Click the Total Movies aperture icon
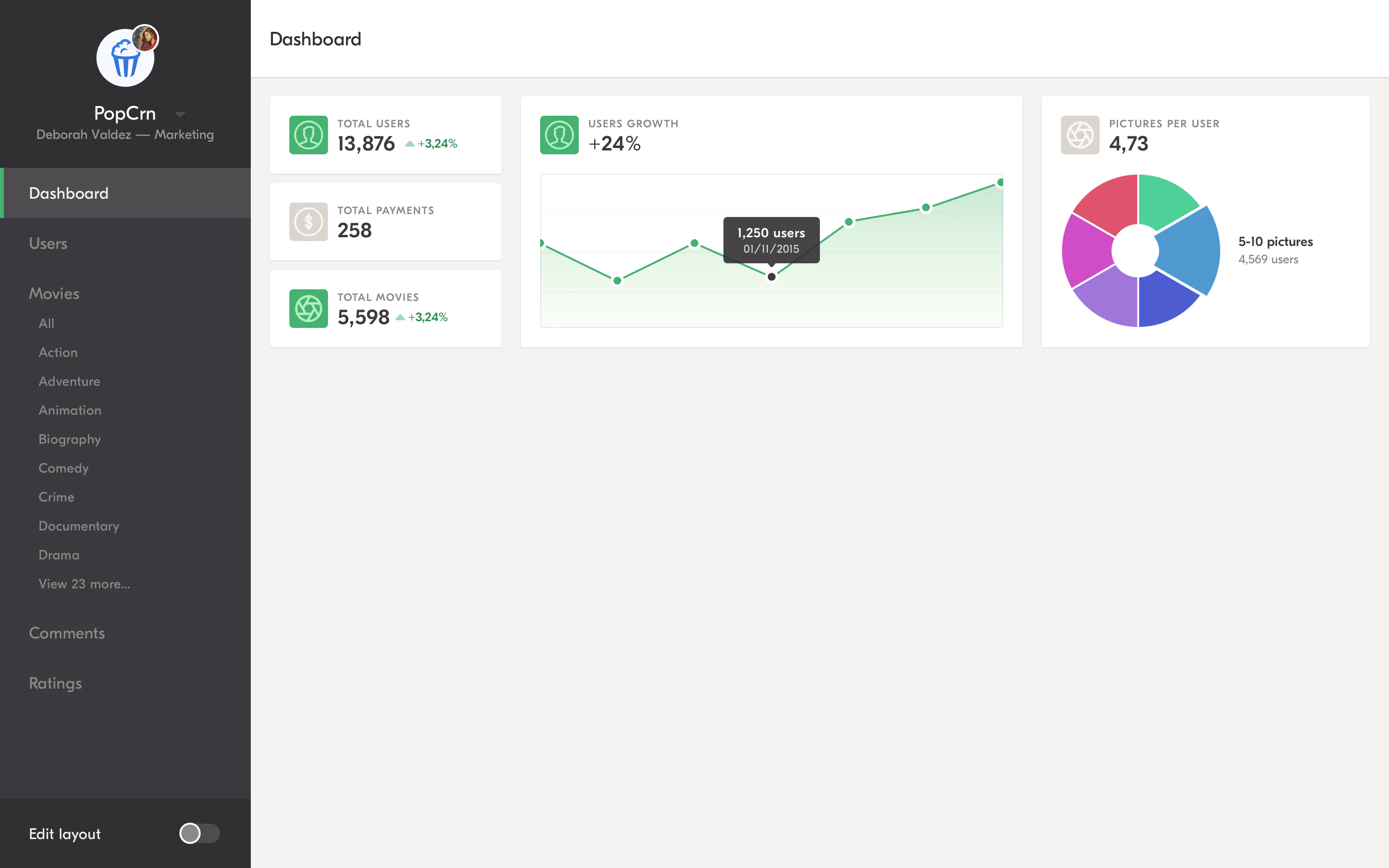 tap(308, 308)
